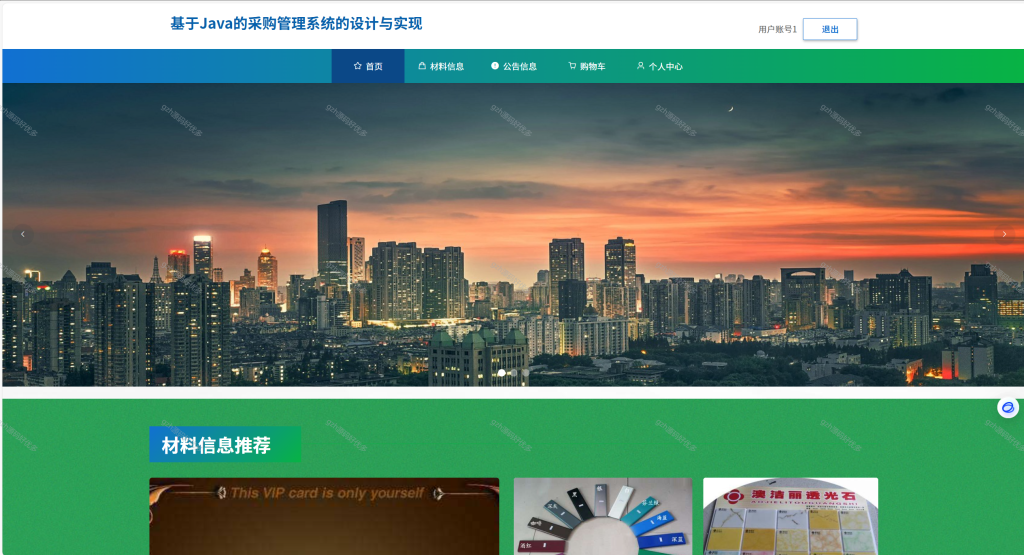
Task: Open the color sample fan thumbnail
Action: pos(603,516)
